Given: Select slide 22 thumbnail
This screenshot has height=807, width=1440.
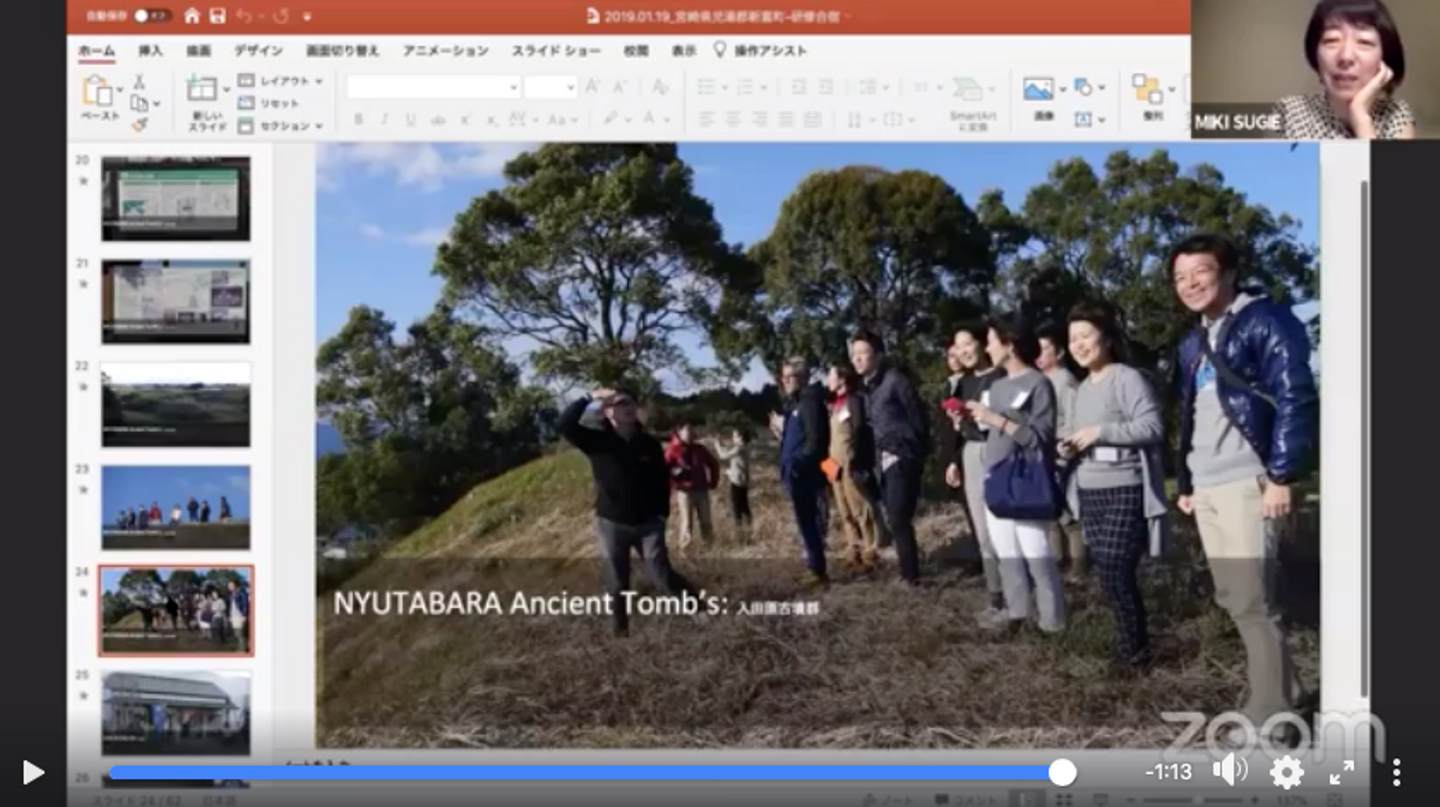Looking at the screenshot, I should 176,404.
